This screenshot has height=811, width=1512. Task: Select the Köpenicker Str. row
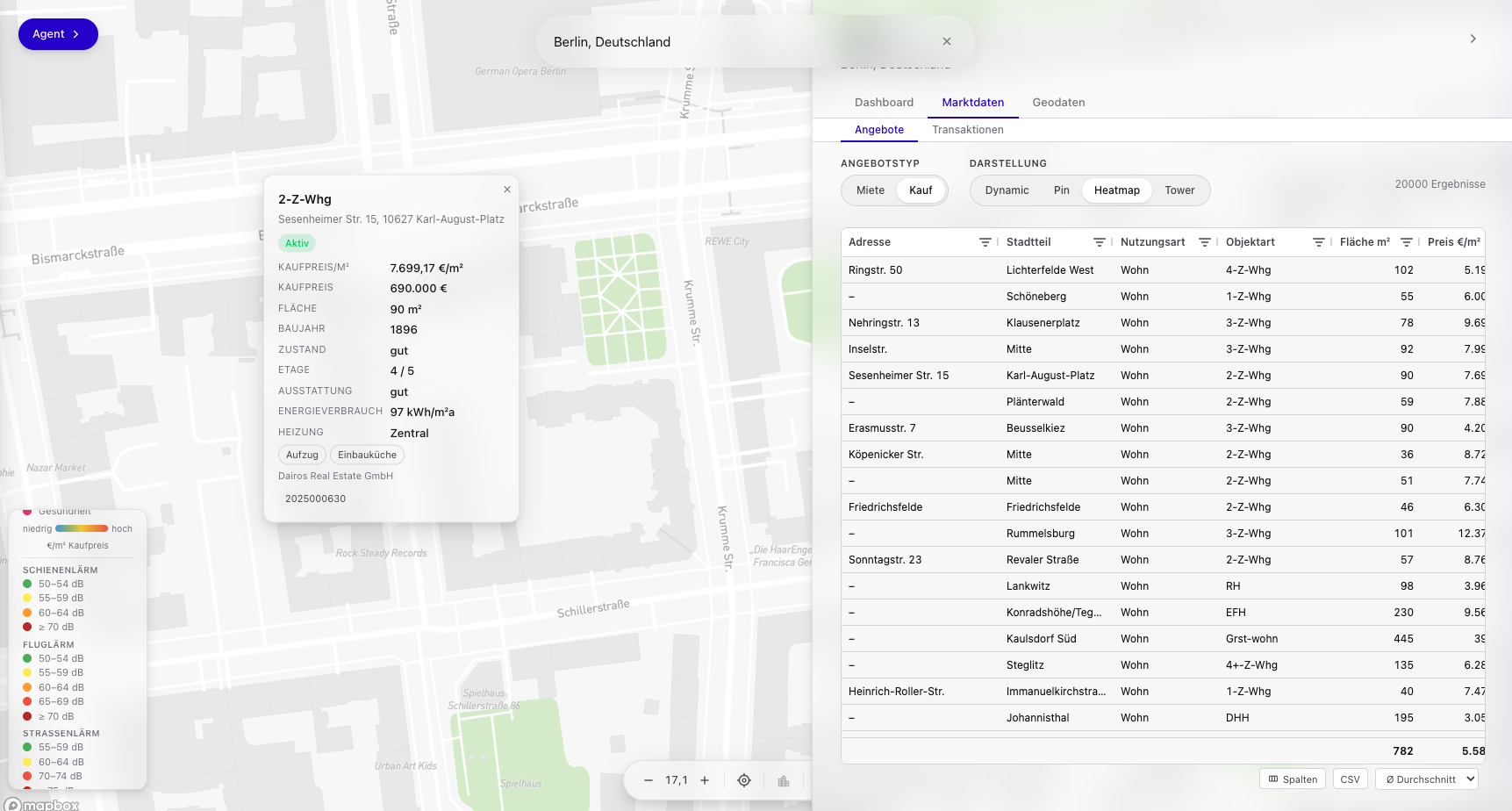pos(1163,455)
